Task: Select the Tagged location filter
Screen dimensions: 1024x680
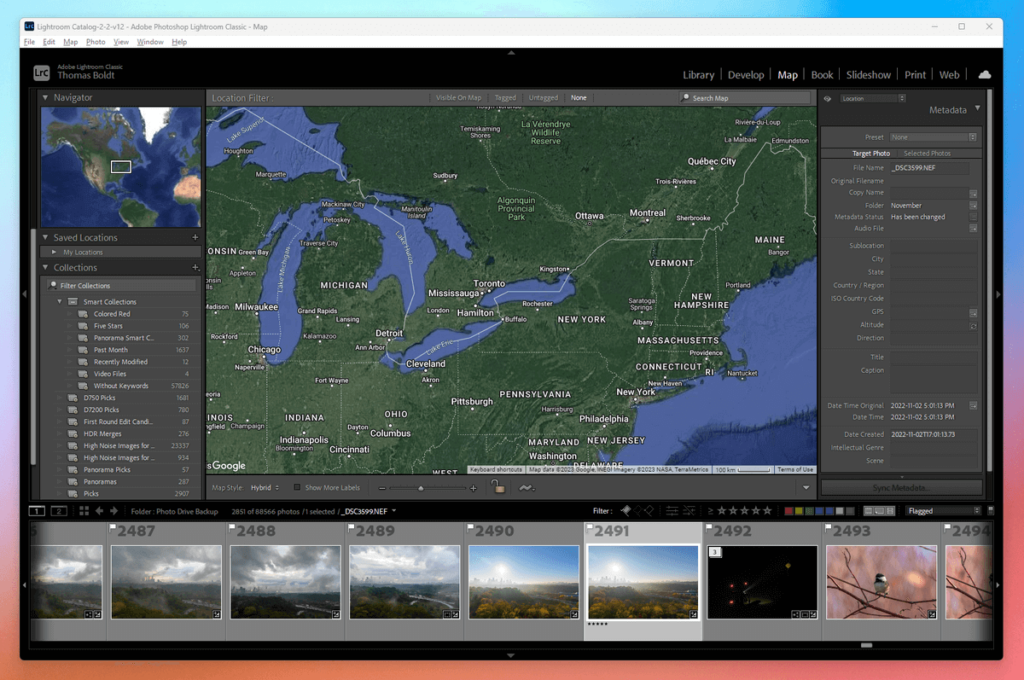Action: click(505, 98)
